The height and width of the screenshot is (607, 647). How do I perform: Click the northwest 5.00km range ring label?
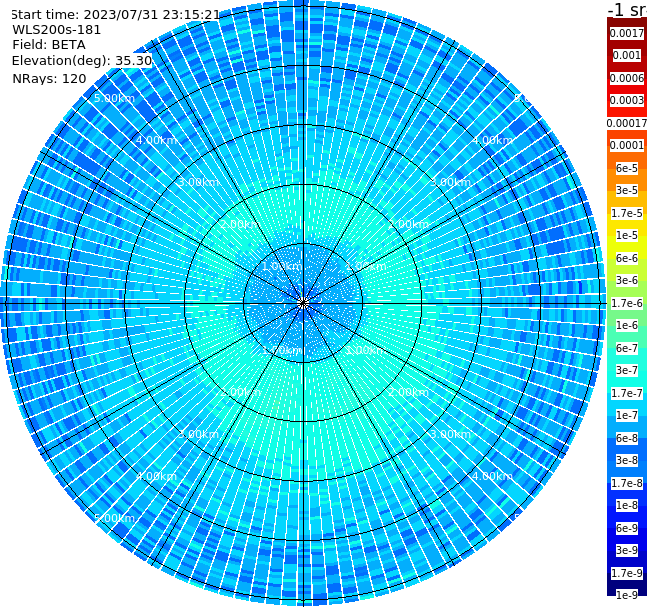(x=114, y=98)
